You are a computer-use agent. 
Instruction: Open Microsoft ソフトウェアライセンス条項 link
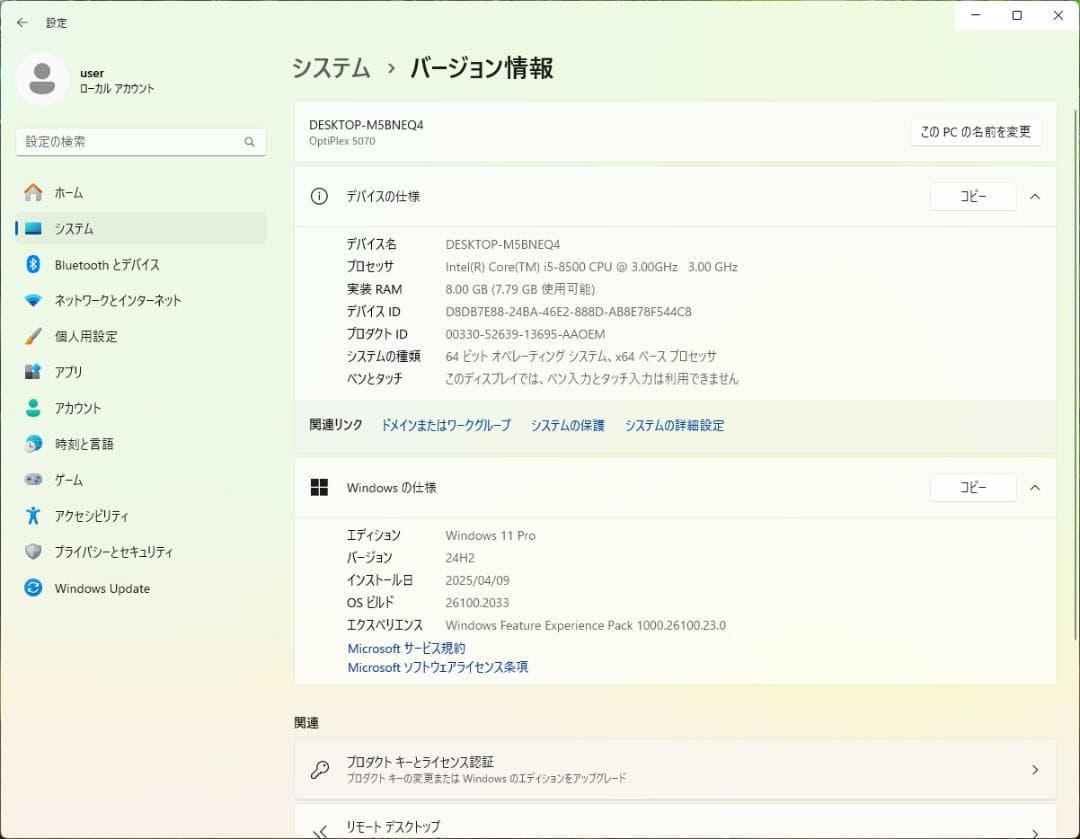(437, 667)
